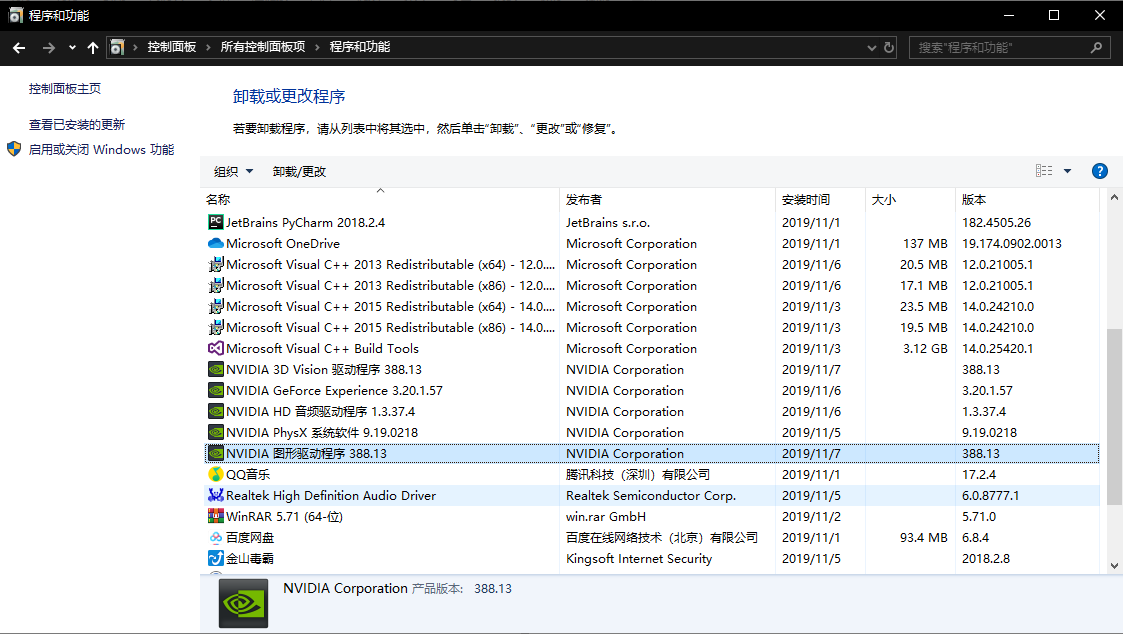Click the vertical scrollbar thumb
Screen dimensions: 1123x634
1114,417
